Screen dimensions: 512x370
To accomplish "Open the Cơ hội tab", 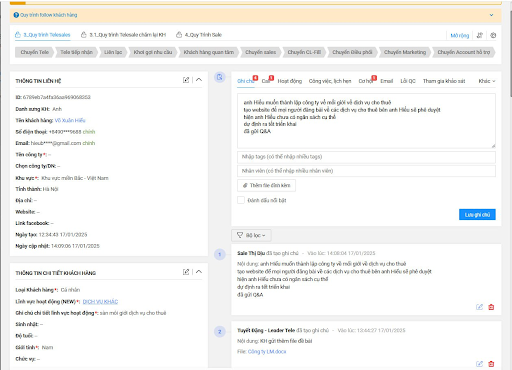I will [x=365, y=81].
